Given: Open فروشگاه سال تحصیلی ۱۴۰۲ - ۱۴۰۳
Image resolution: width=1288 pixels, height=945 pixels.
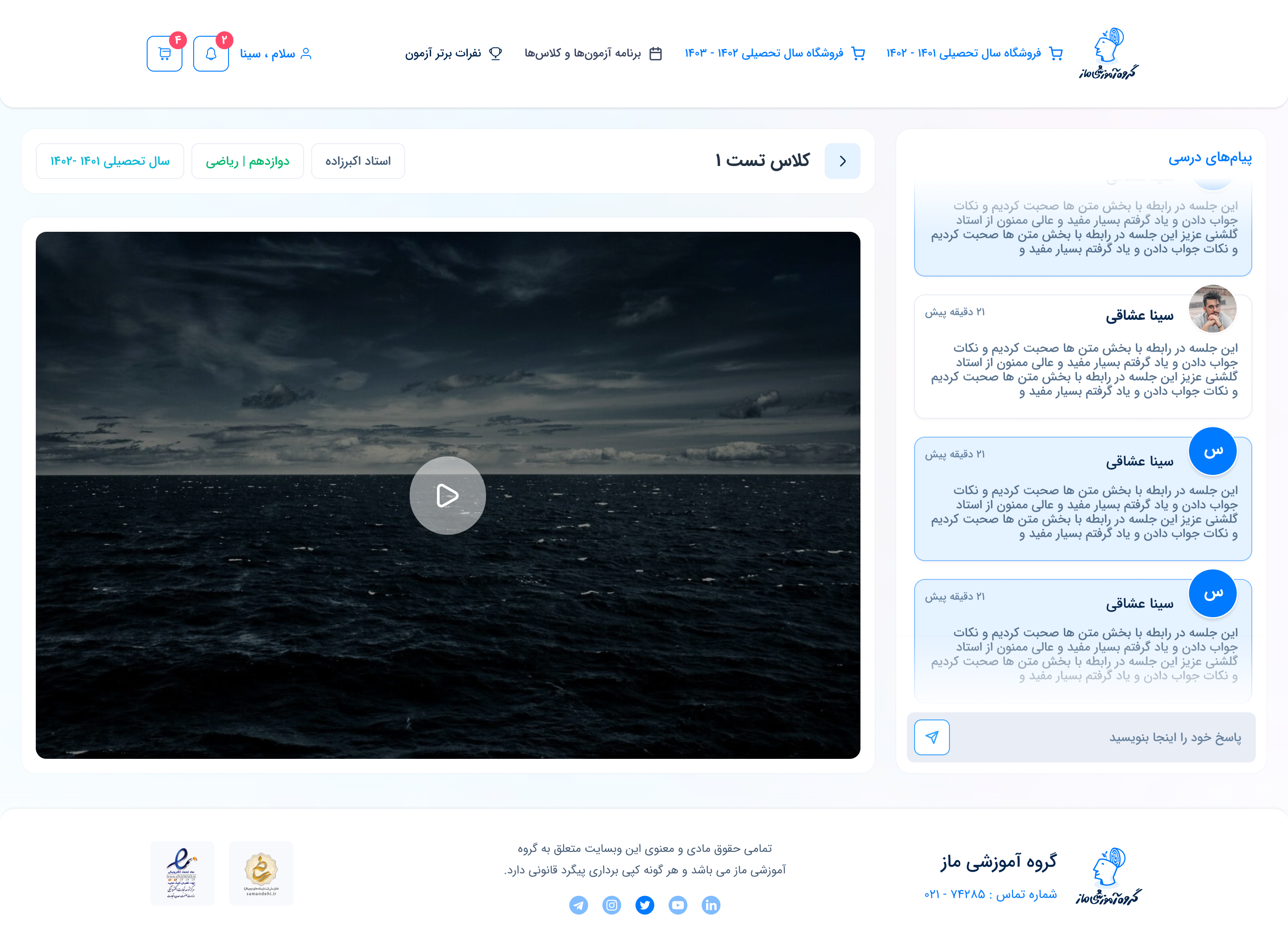Looking at the screenshot, I should pyautogui.click(x=775, y=53).
